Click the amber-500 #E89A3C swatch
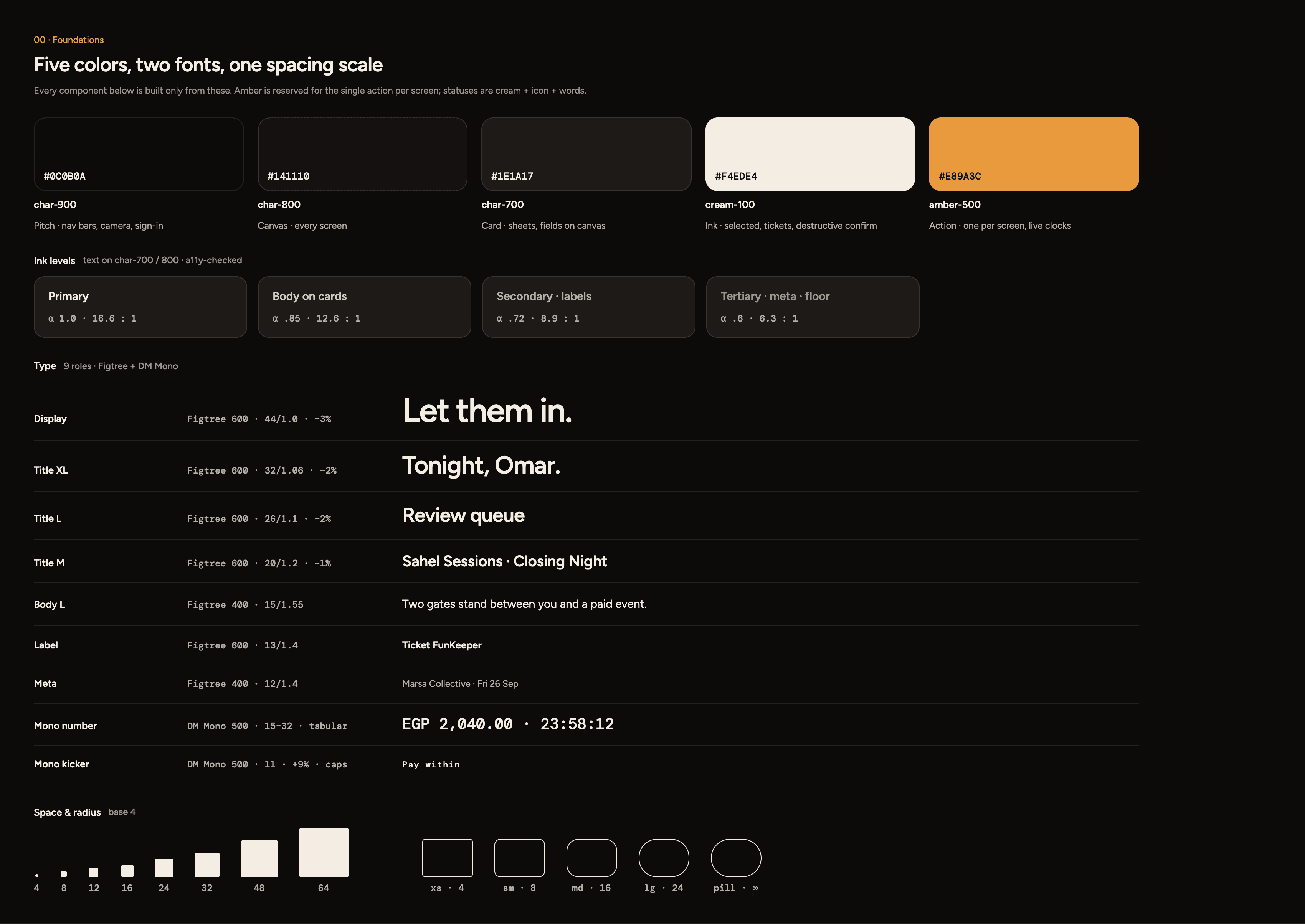1305x924 pixels. click(1034, 154)
